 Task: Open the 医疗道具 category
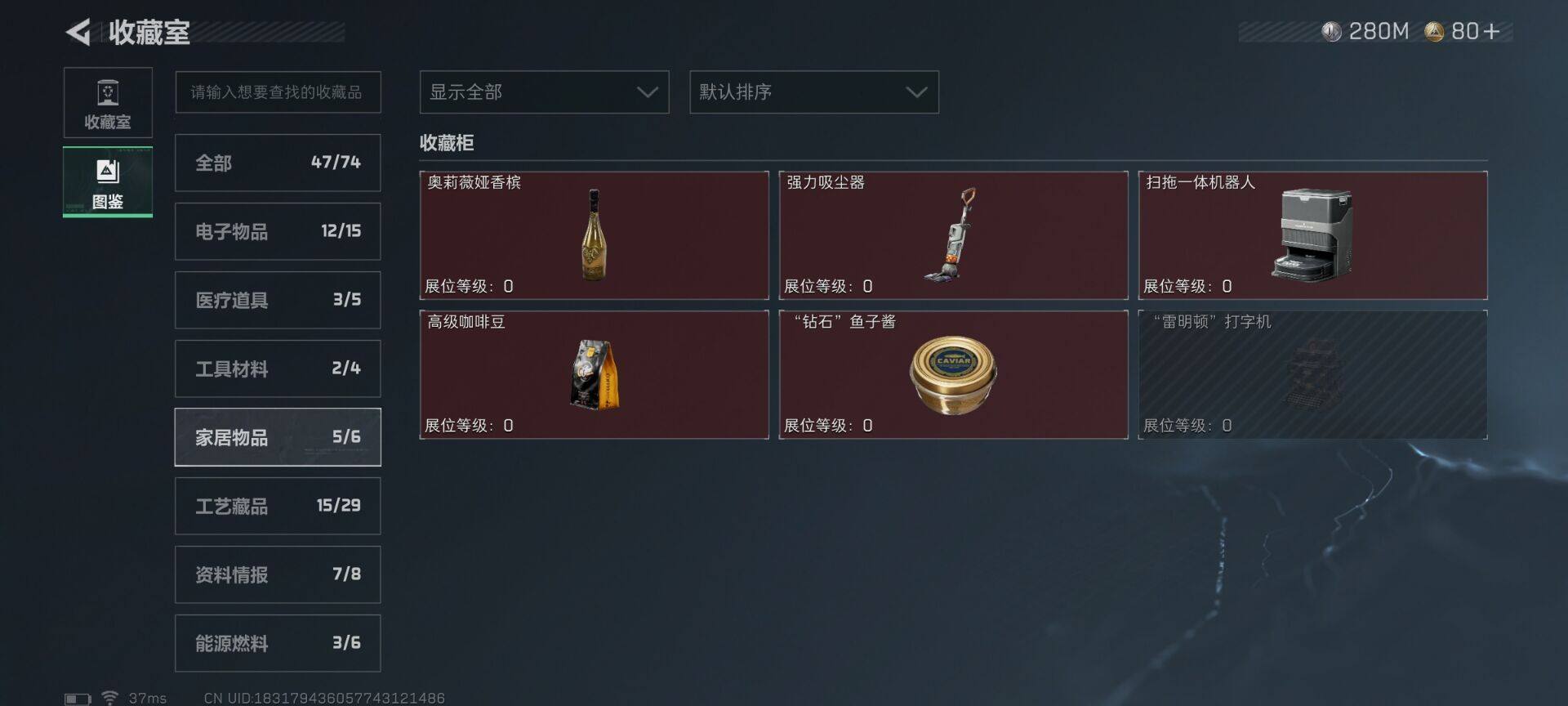click(x=278, y=300)
